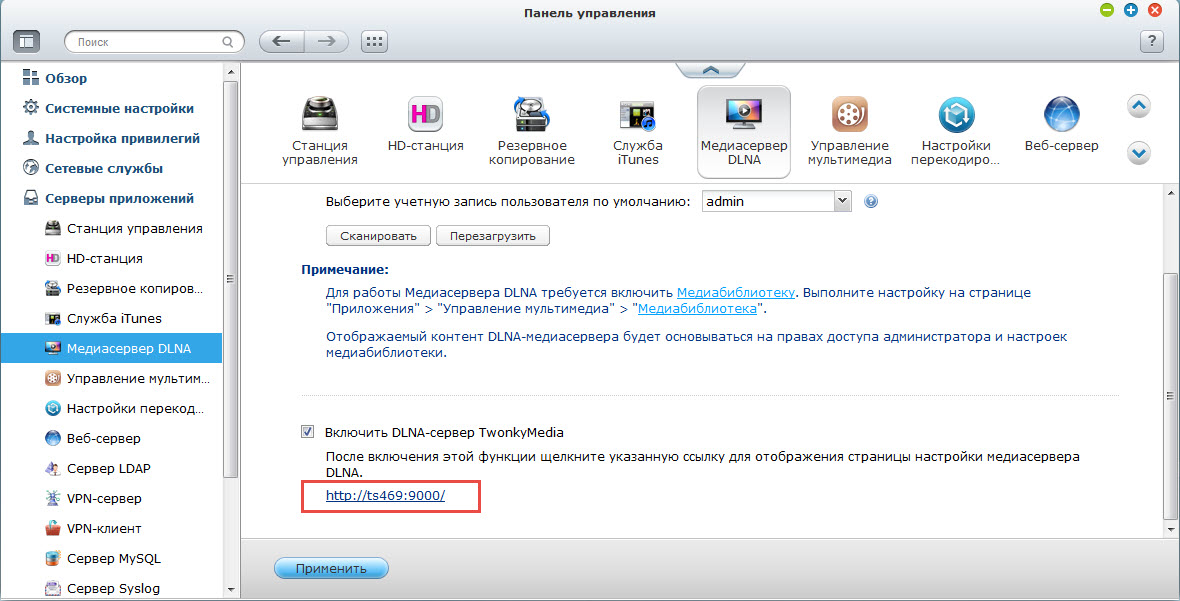This screenshot has height=601, width=1180.
Task: Click sidebar scrollbar down arrow
Action: [x=230, y=590]
